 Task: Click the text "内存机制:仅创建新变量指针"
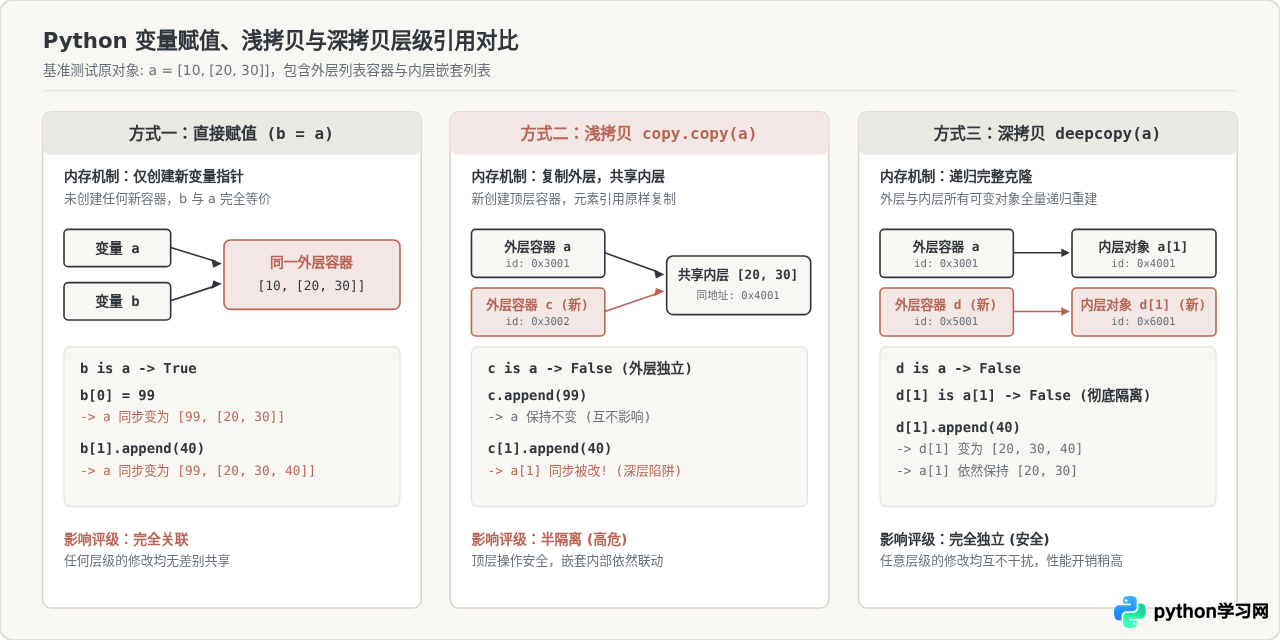tap(154, 177)
